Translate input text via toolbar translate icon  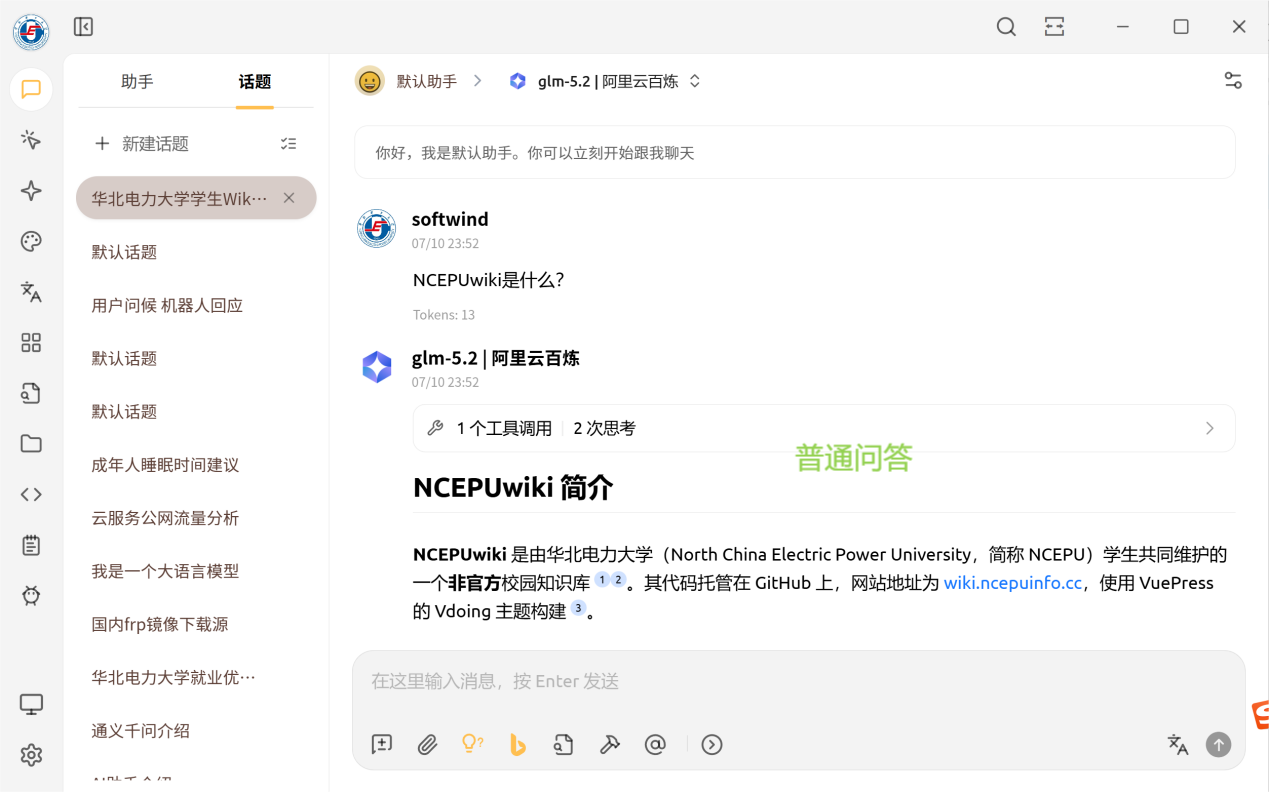pyautogui.click(x=1178, y=744)
